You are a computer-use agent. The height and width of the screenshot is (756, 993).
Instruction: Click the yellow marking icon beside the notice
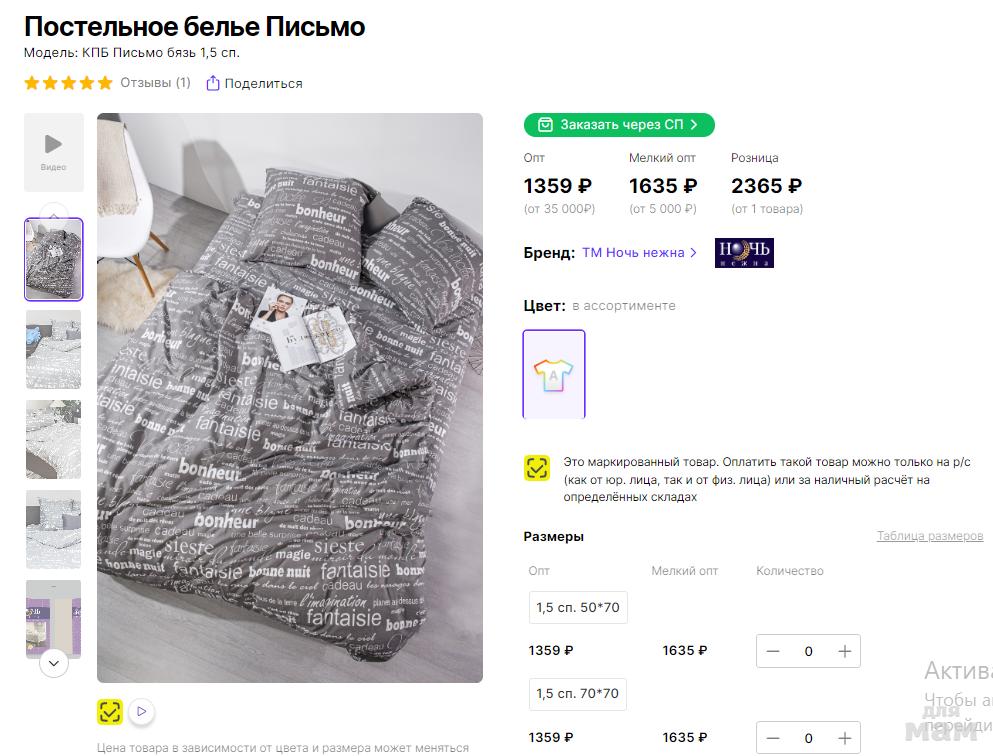click(537, 468)
